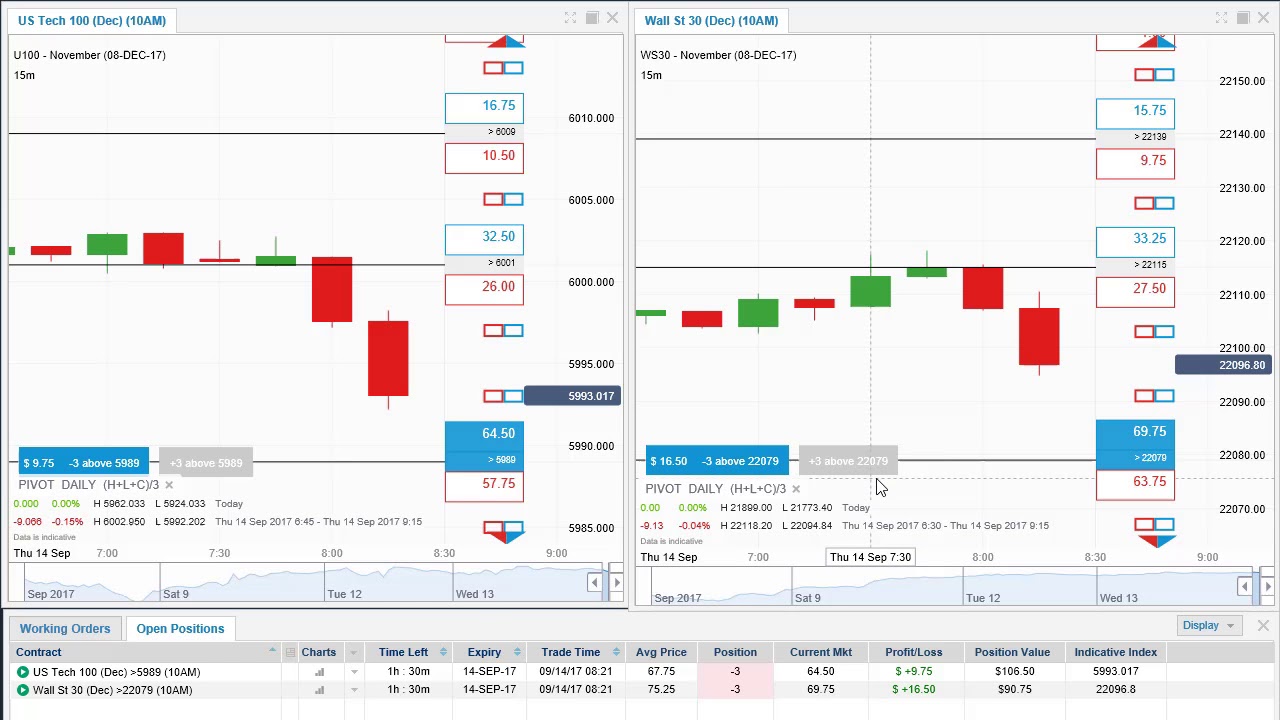
Task: Switch to the Working Orders tab
Action: tap(65, 628)
